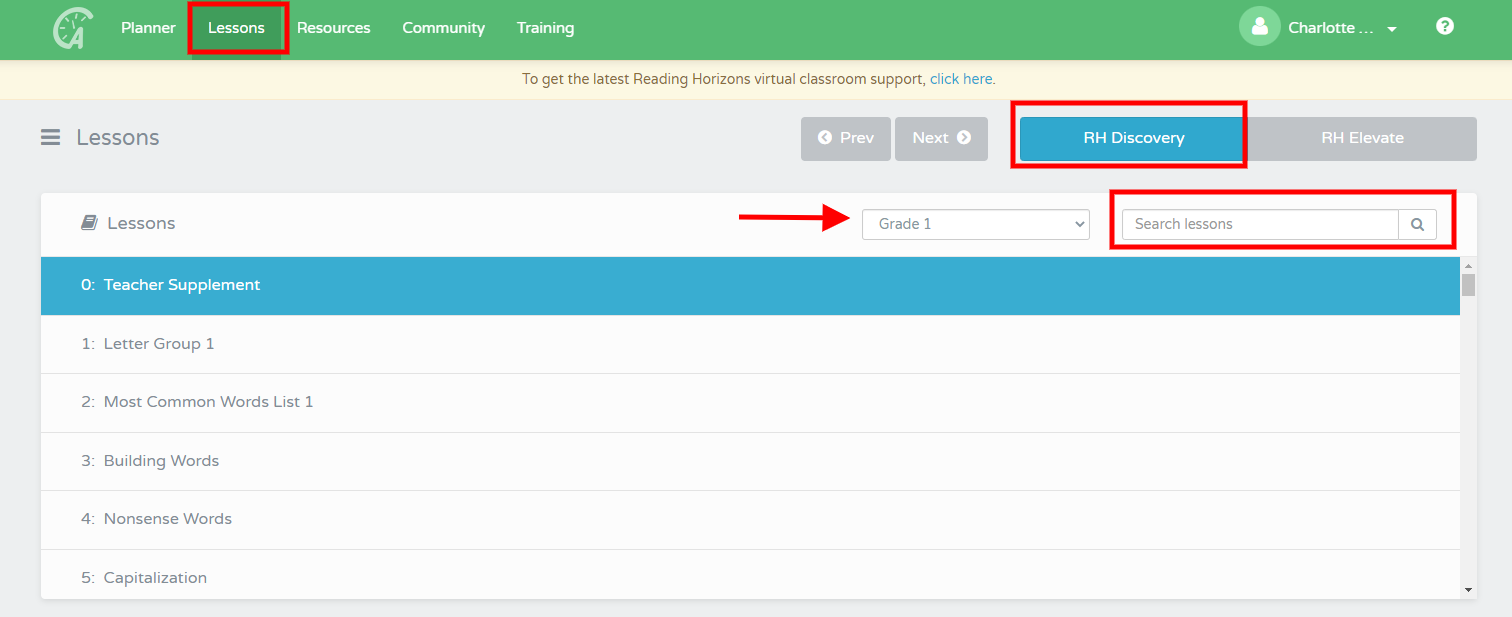
Task: Toggle the hamburger menu beside Lessons heading
Action: (x=50, y=137)
